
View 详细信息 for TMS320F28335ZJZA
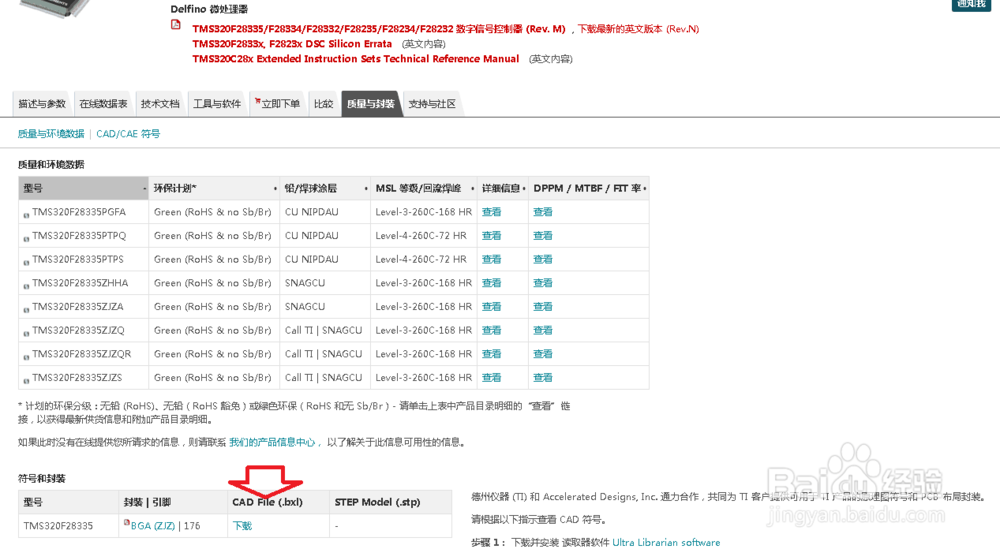[x=491, y=306]
